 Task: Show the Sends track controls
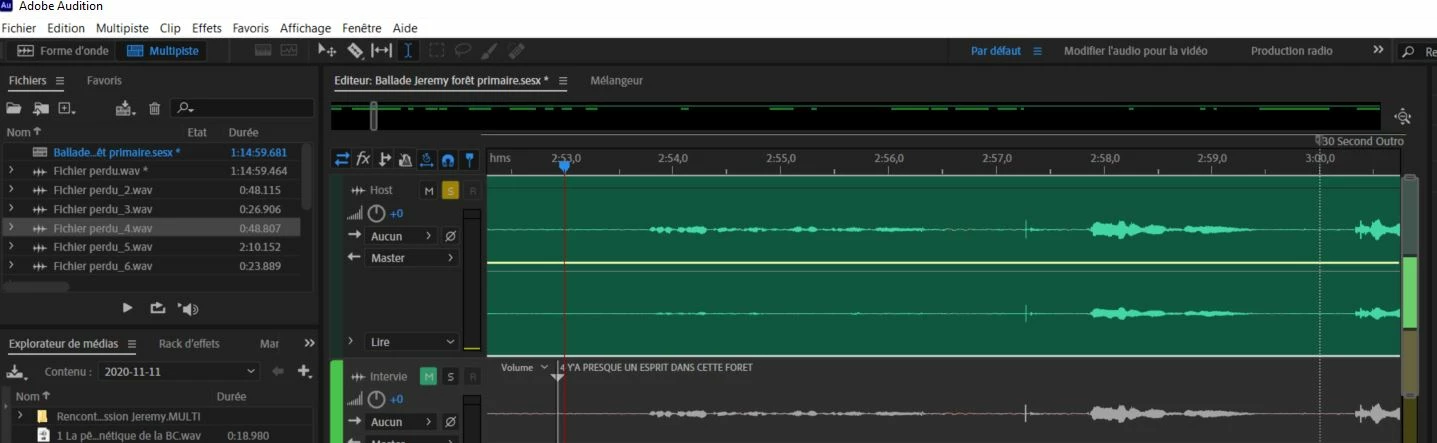click(x=384, y=159)
